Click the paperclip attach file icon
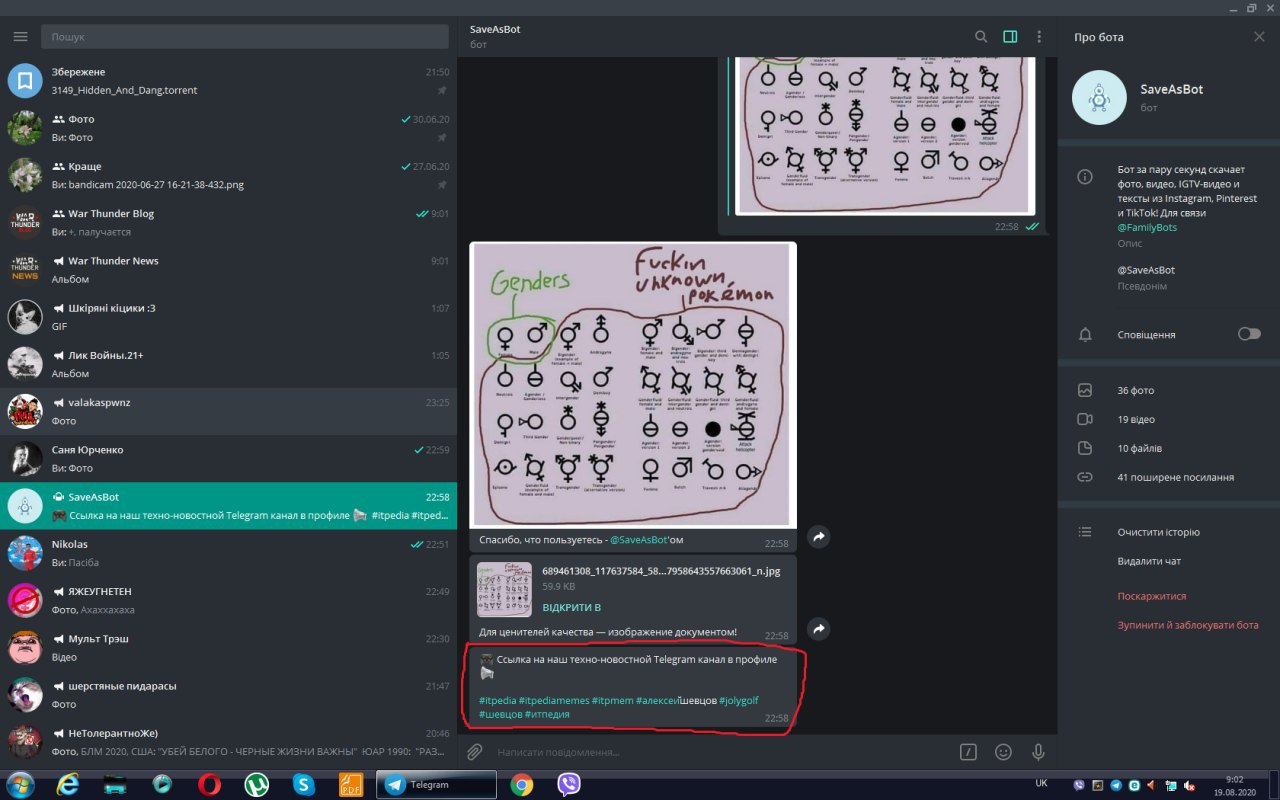This screenshot has width=1280, height=800. [475, 752]
